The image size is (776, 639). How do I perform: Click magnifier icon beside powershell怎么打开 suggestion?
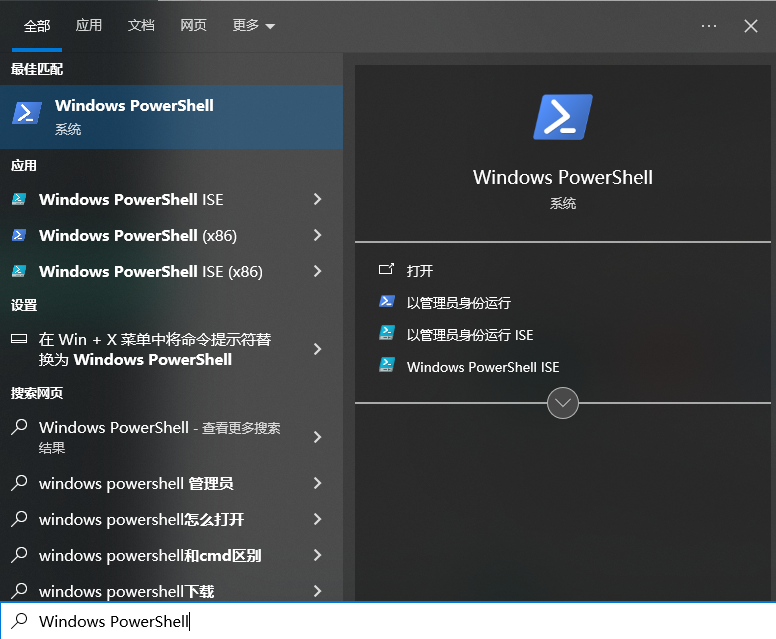pyautogui.click(x=19, y=519)
